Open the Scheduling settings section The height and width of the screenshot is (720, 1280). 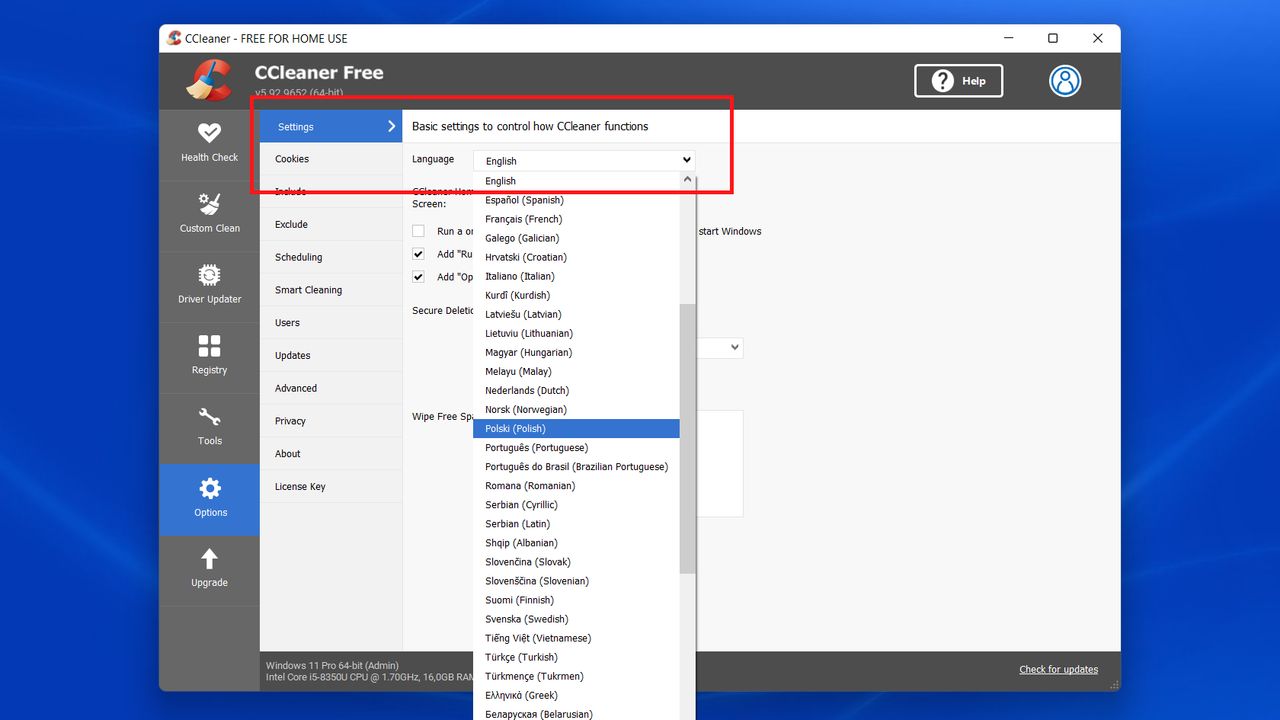pyautogui.click(x=303, y=256)
